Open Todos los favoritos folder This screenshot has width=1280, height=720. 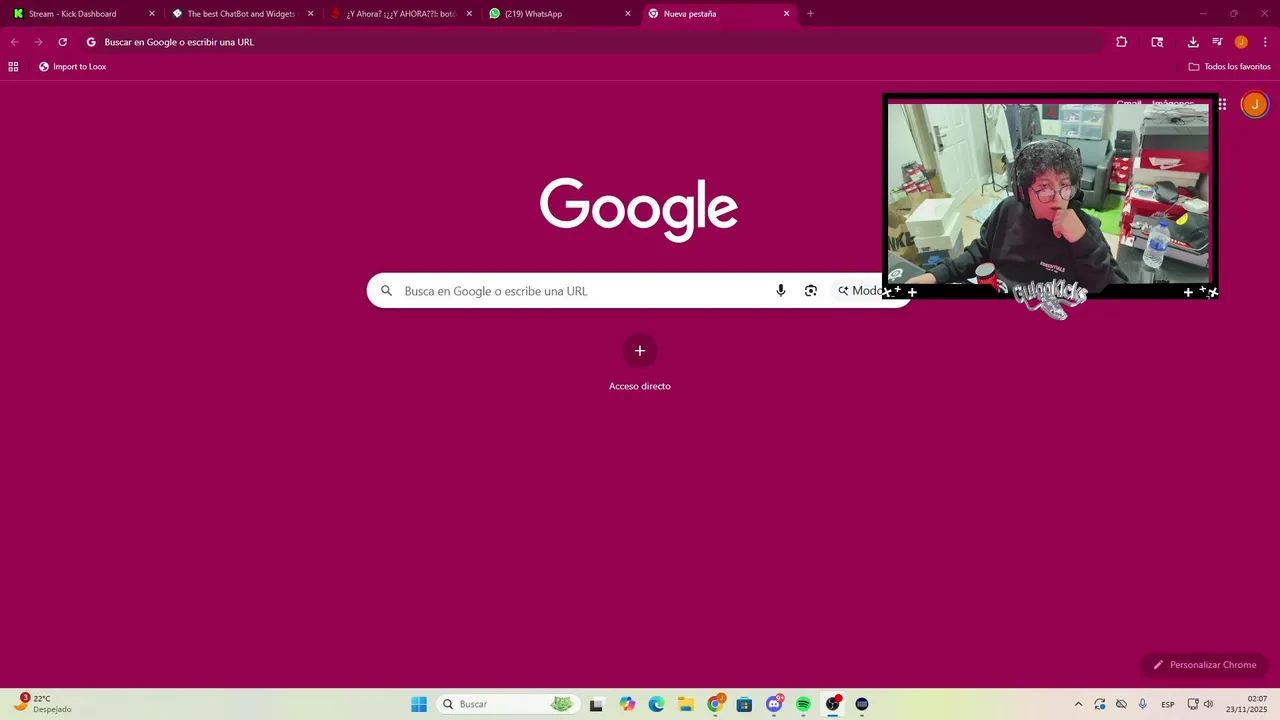coord(1229,67)
